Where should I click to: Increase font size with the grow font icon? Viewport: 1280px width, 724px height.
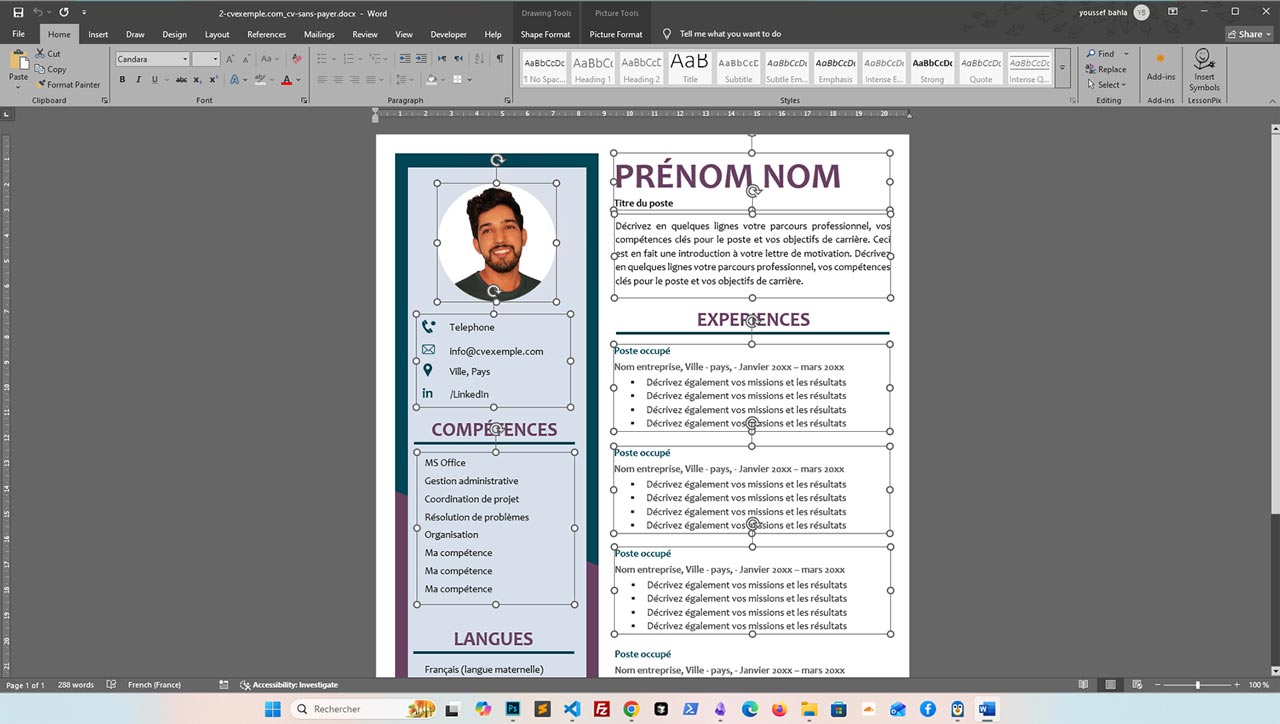[229, 59]
